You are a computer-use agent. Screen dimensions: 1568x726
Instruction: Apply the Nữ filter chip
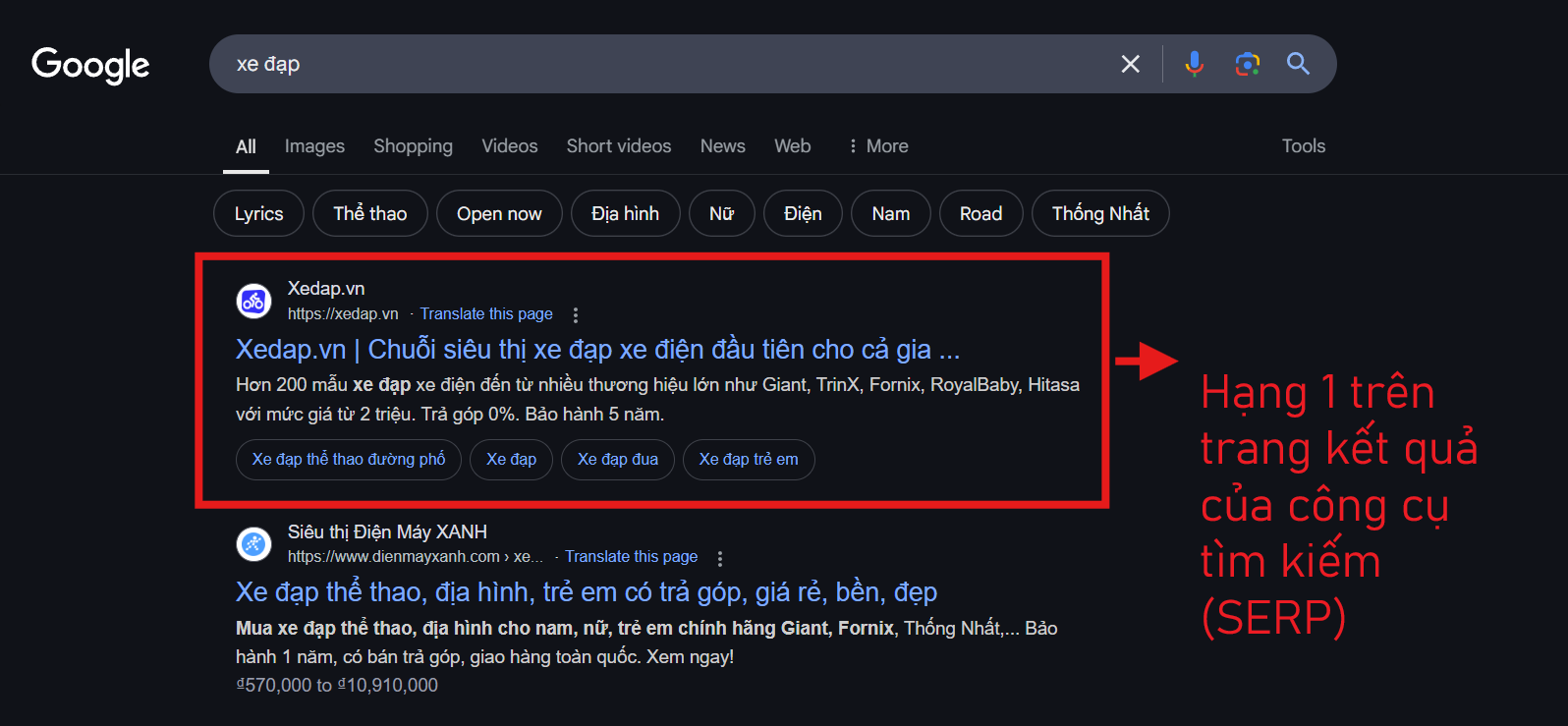[x=721, y=213]
